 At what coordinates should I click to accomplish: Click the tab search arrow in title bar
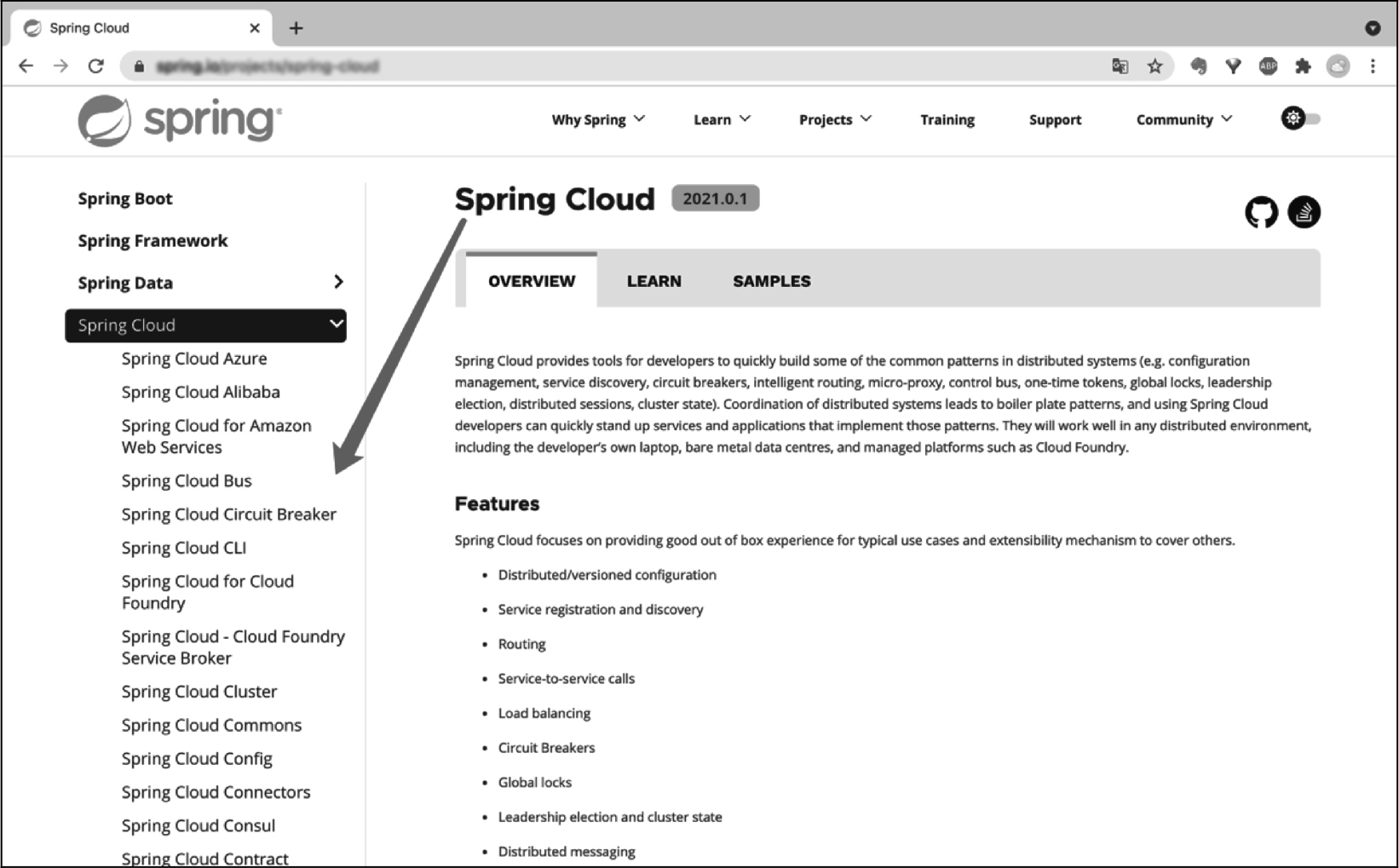tap(1373, 28)
